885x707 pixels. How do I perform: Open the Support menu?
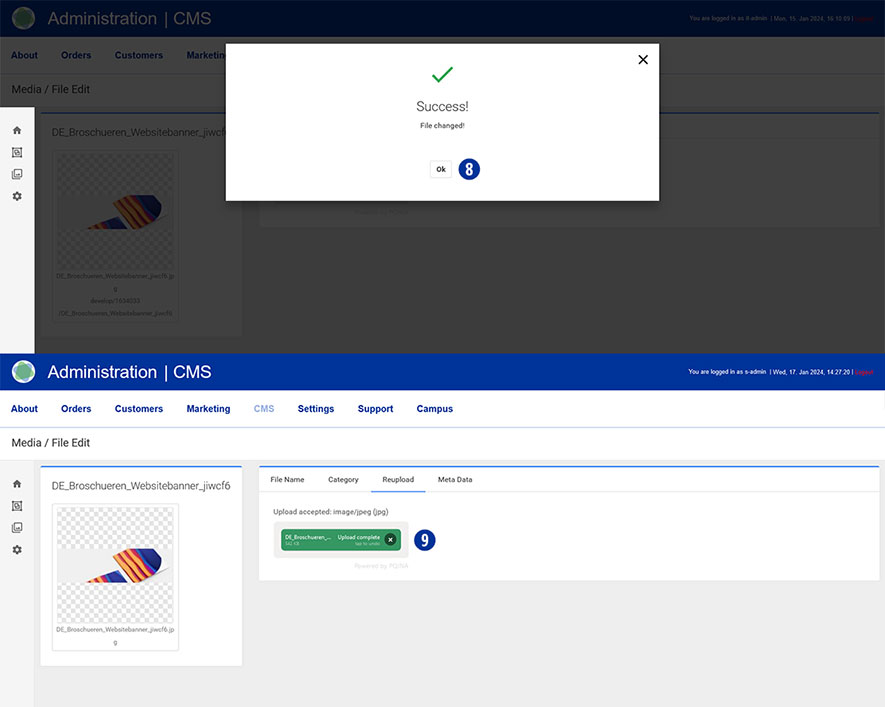point(376,409)
